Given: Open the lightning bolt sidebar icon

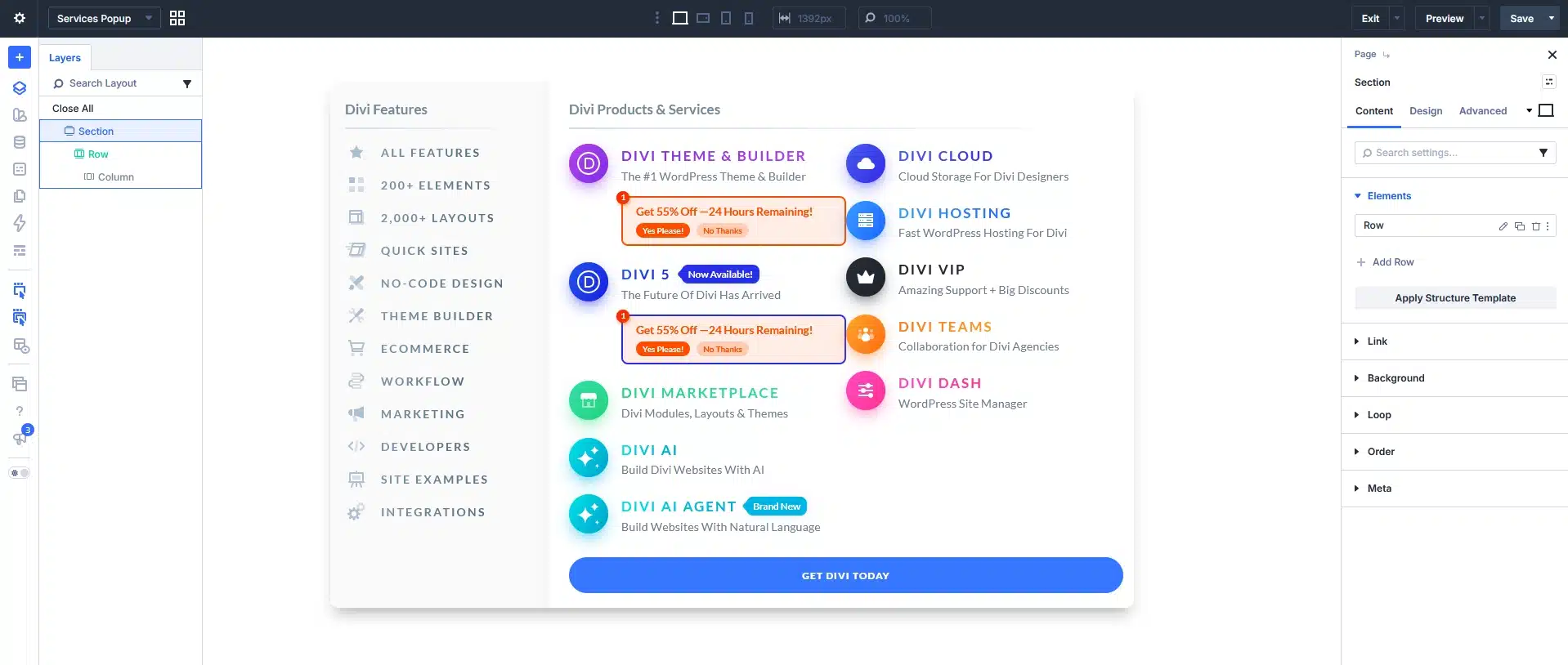Looking at the screenshot, I should point(20,223).
